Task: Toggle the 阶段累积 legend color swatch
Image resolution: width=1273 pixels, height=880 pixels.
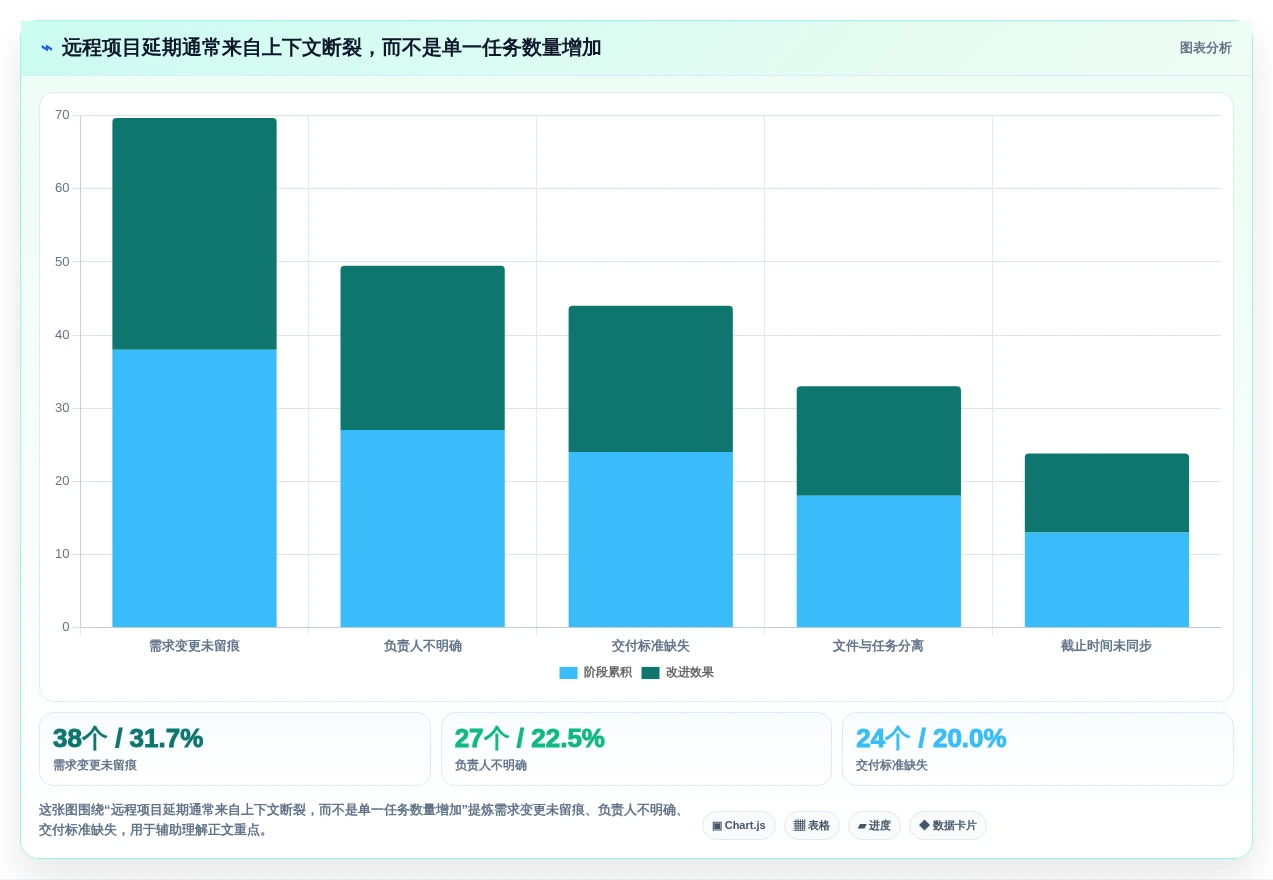Action: pyautogui.click(x=568, y=673)
